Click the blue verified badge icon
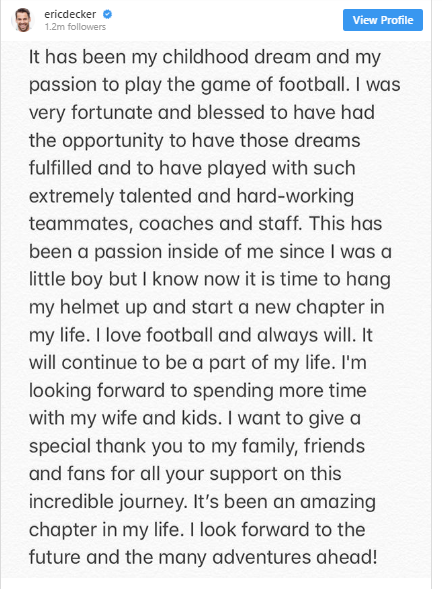The width and height of the screenshot is (442, 589). click(x=107, y=14)
